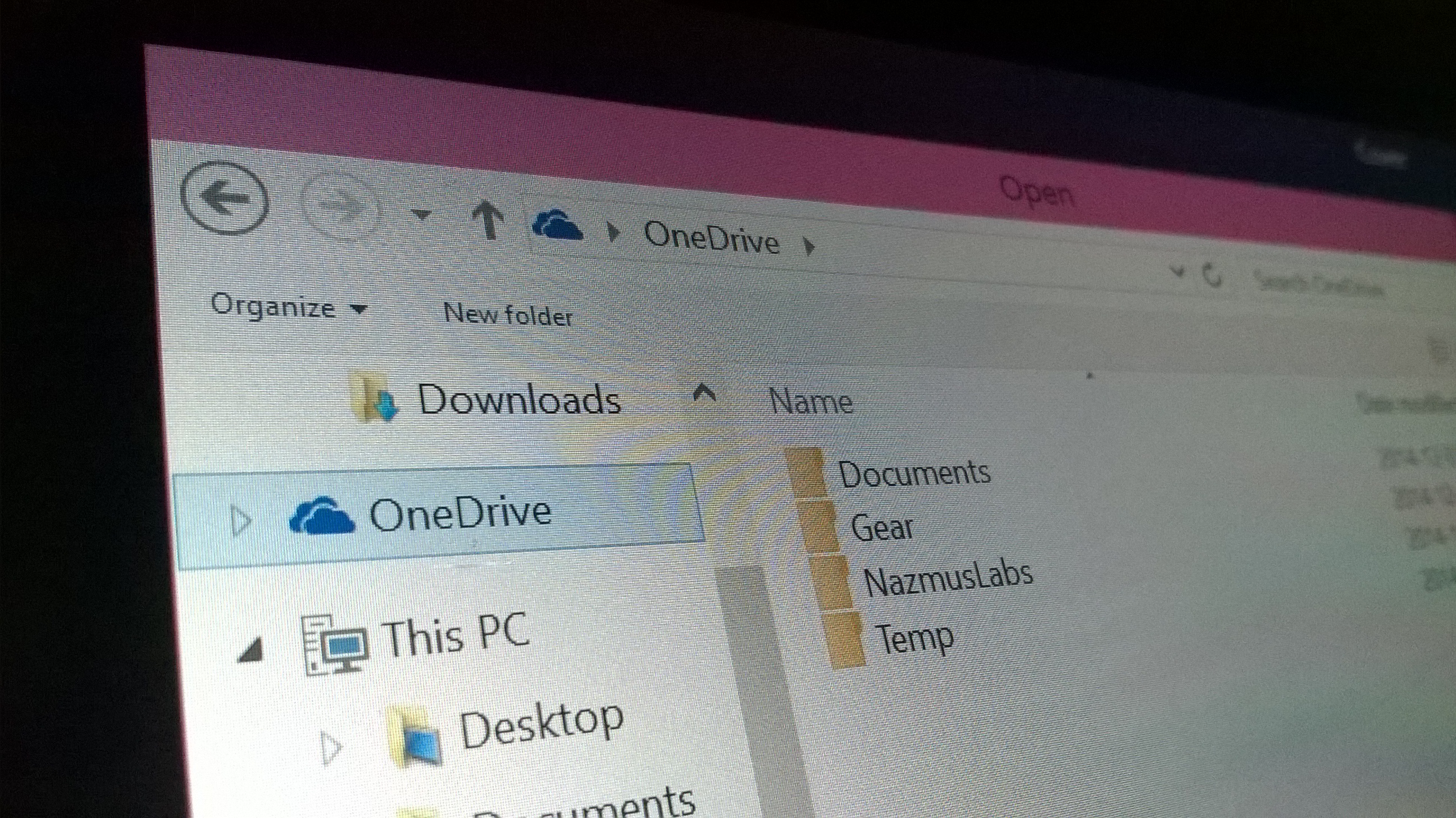Click the Up one level arrow

click(488, 220)
